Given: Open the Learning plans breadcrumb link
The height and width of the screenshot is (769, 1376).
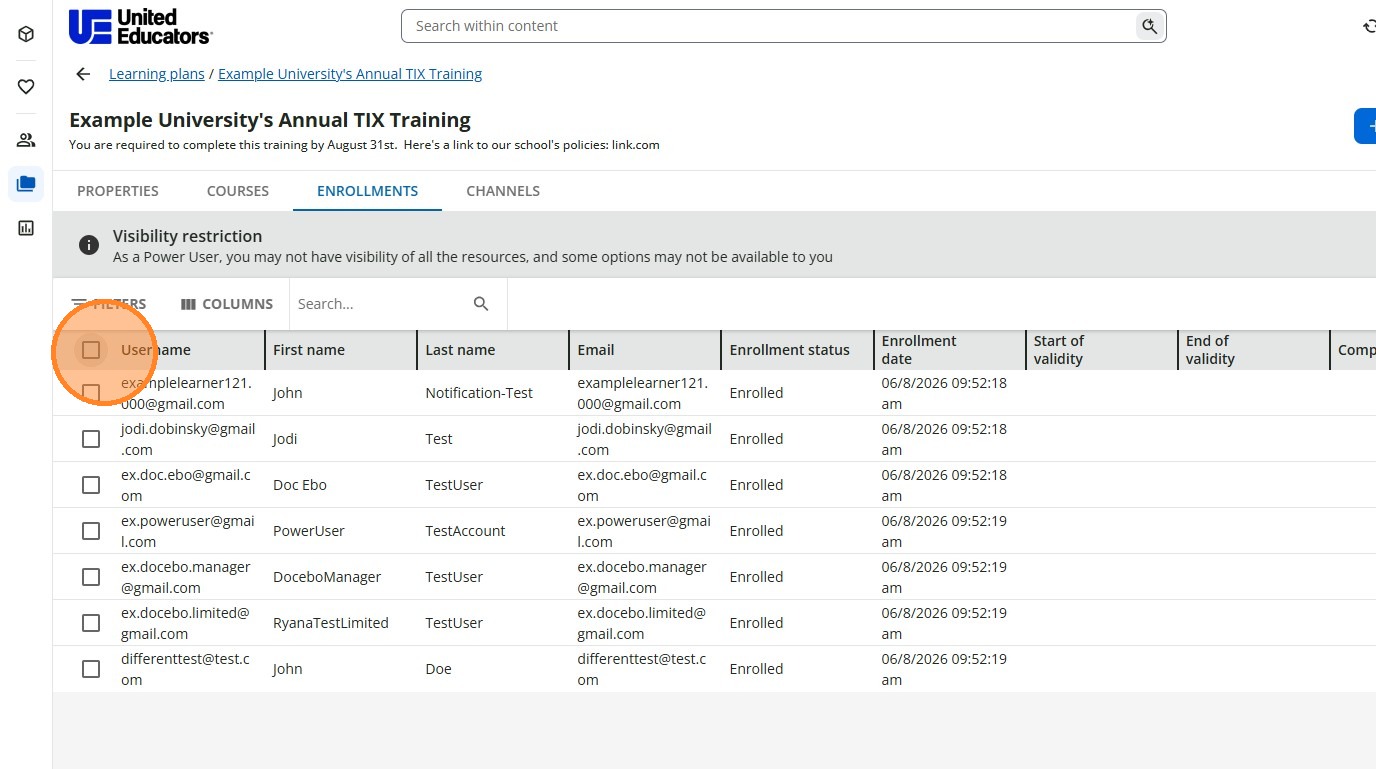Looking at the screenshot, I should [157, 74].
